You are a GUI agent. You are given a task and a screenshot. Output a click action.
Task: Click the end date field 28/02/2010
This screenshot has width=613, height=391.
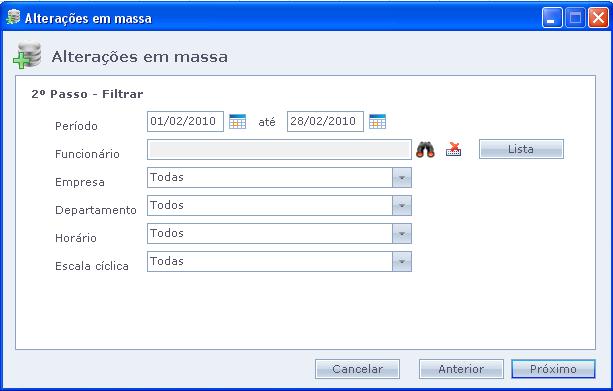pyautogui.click(x=325, y=122)
